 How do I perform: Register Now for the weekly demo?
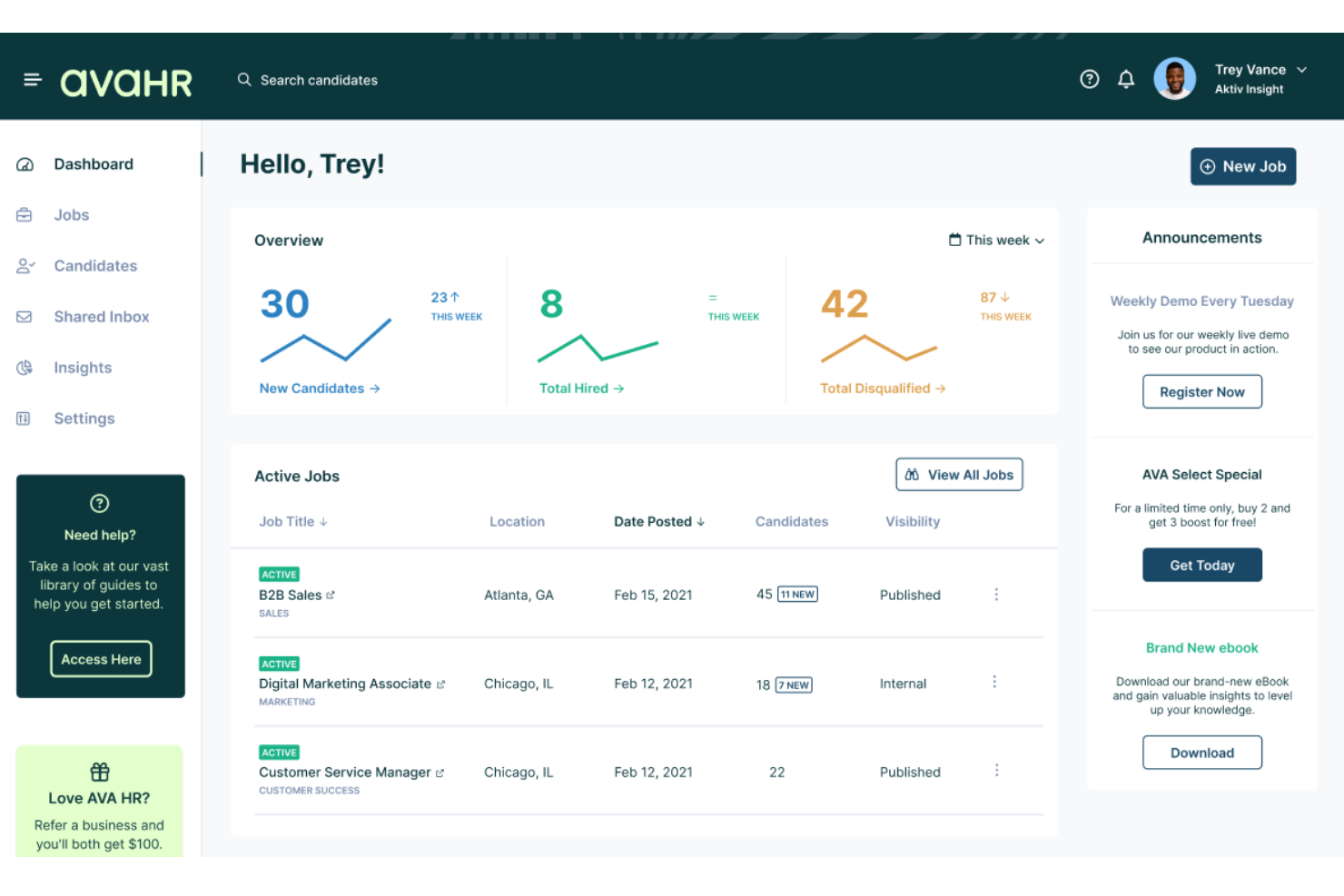(1202, 391)
